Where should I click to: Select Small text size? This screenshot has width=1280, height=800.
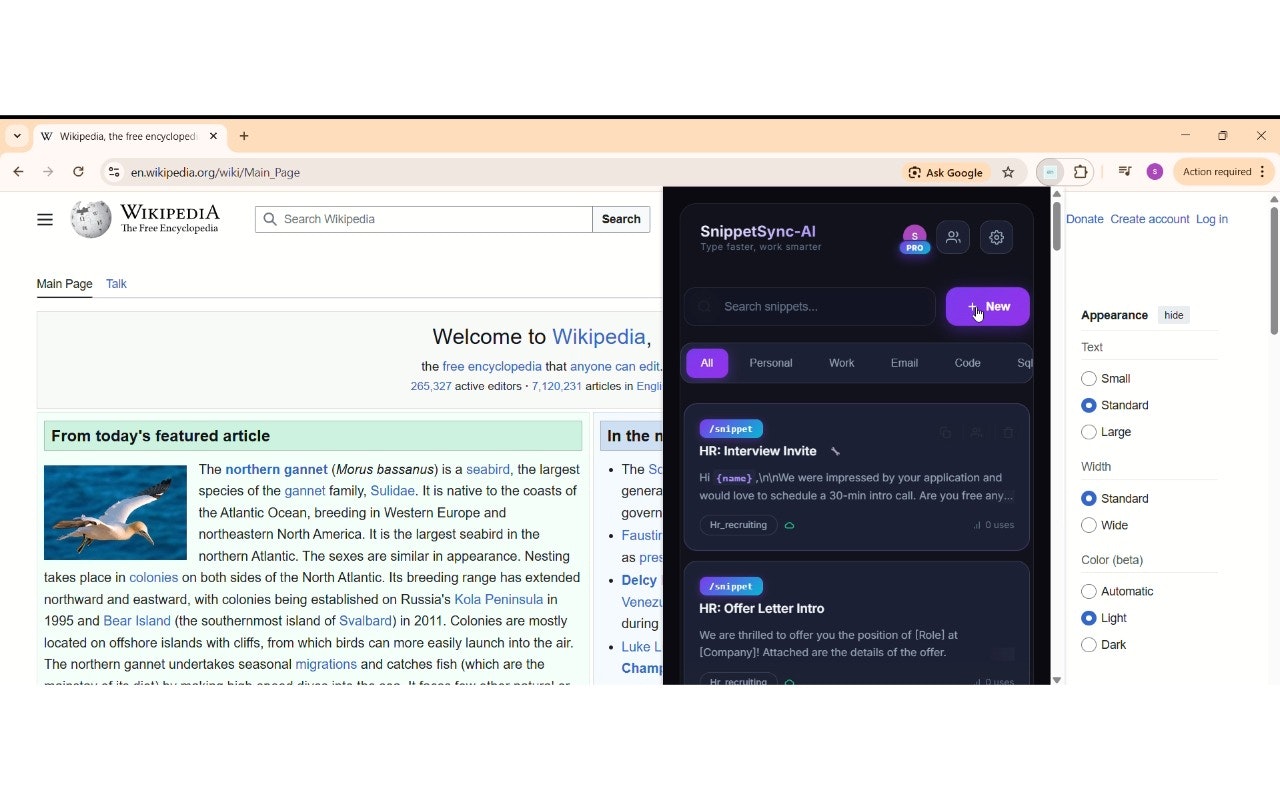(1089, 379)
